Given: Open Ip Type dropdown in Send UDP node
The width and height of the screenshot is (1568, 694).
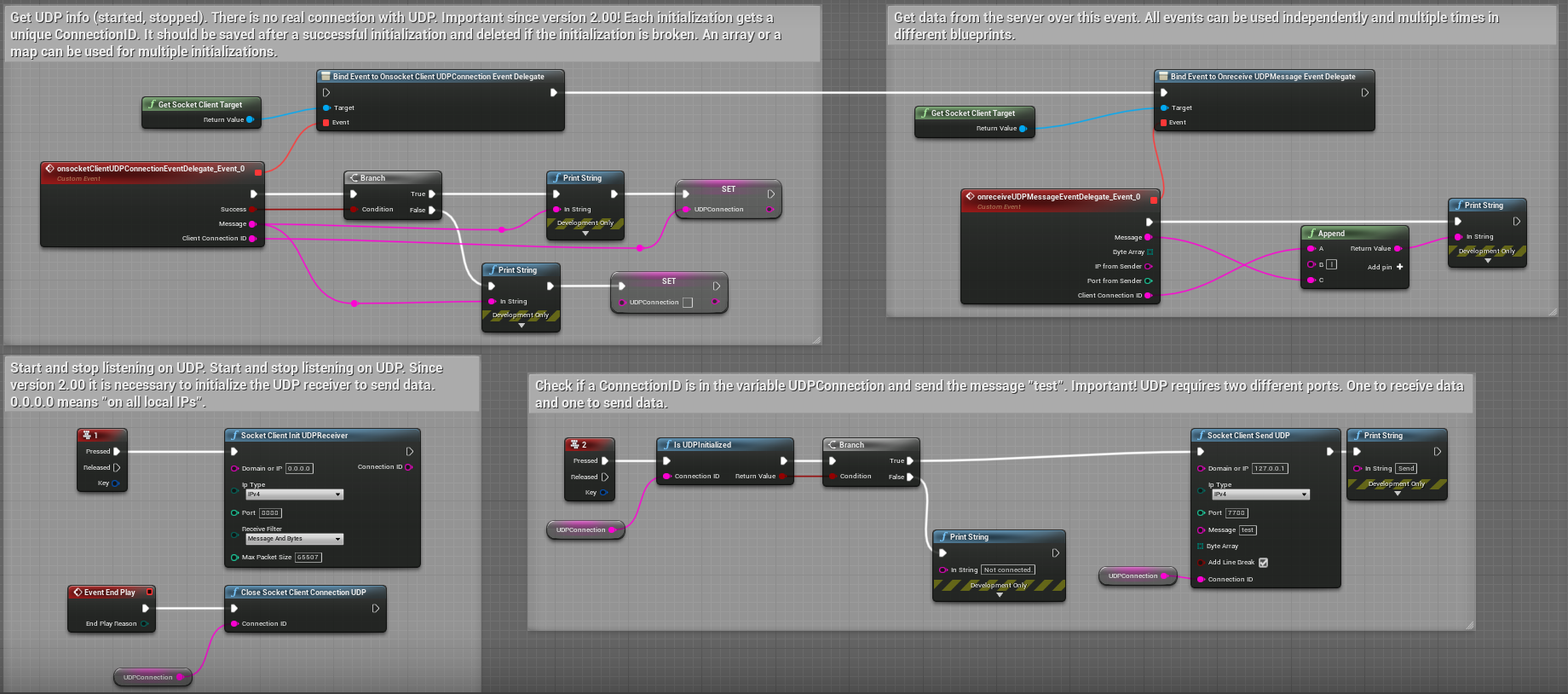Looking at the screenshot, I should (1260, 494).
